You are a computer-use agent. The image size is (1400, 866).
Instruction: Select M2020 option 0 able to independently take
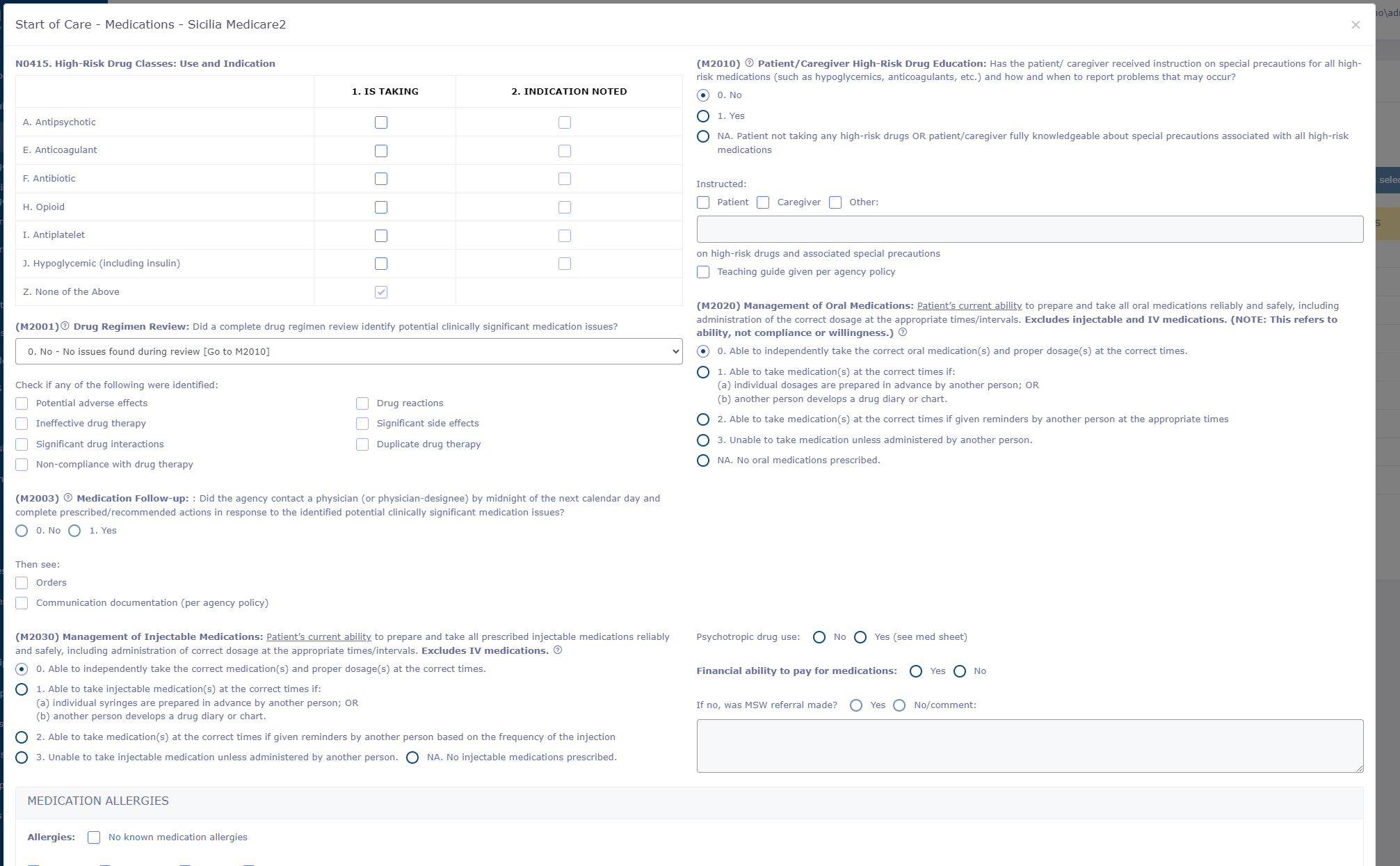tap(703, 351)
